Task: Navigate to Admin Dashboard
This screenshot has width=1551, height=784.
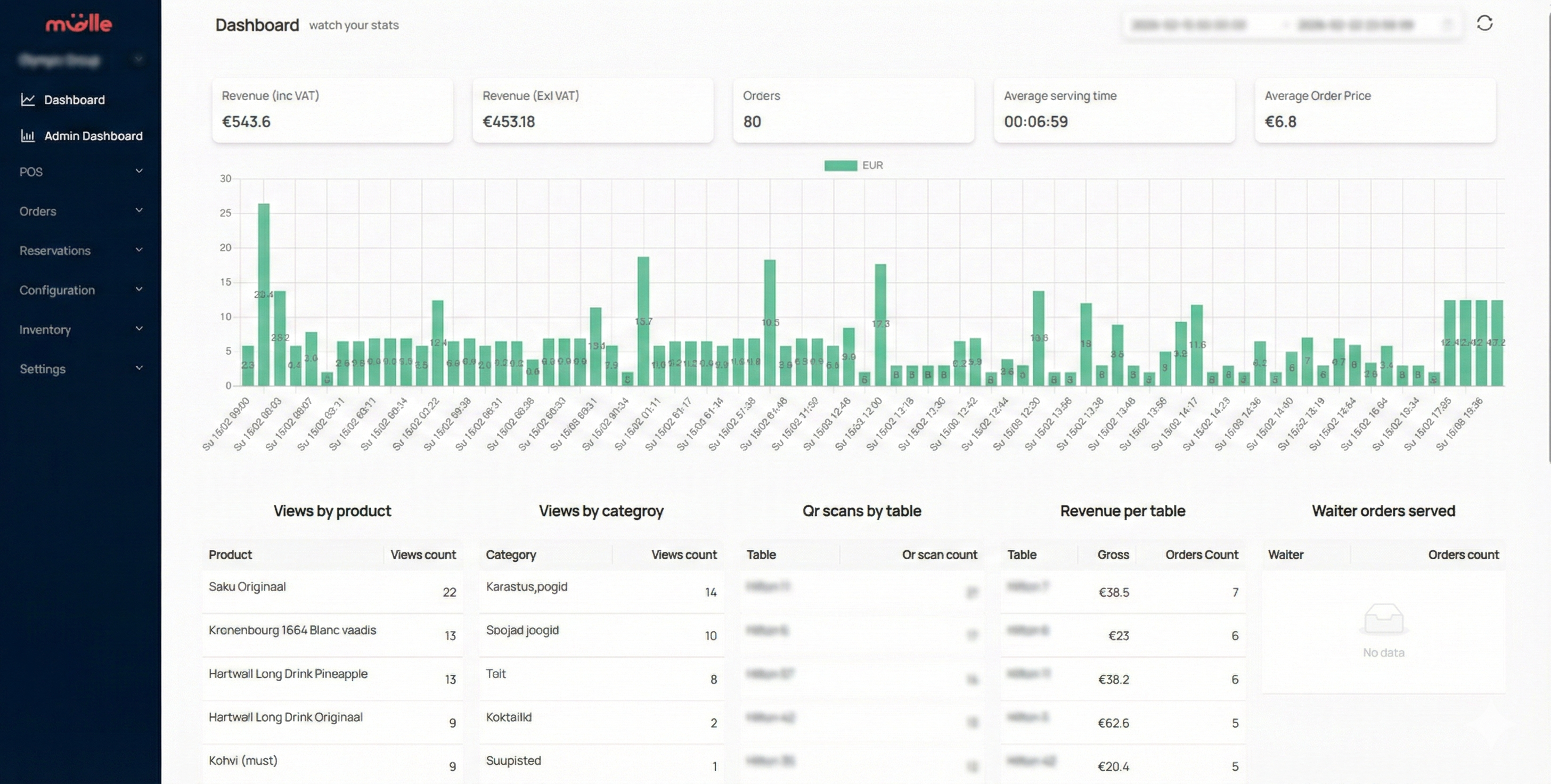Action: click(93, 136)
